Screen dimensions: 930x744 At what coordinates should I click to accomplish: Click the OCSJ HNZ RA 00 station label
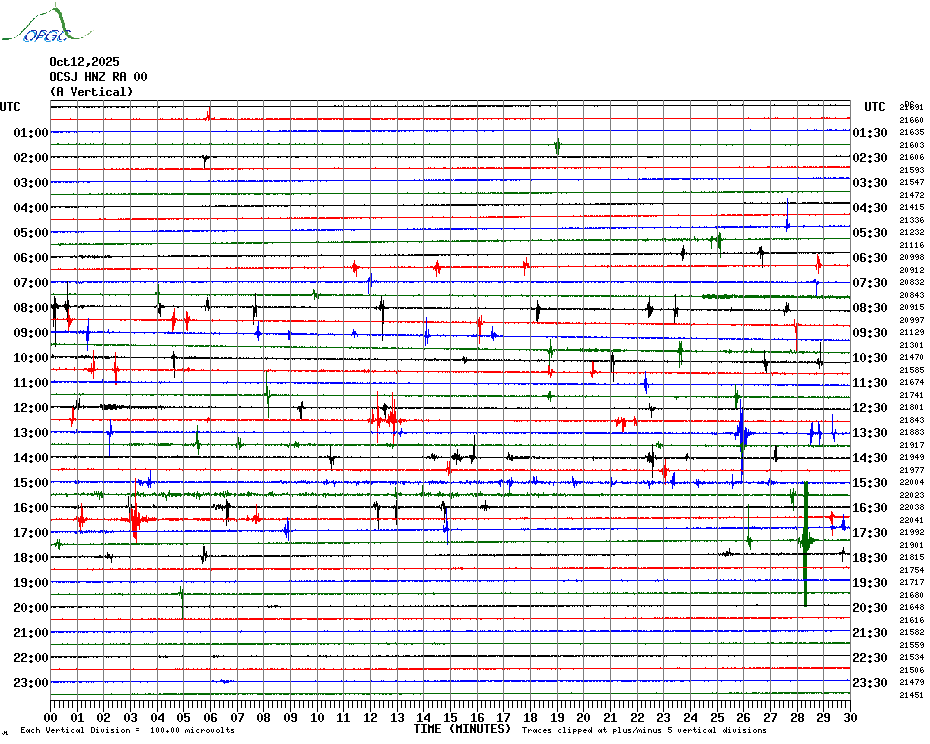tap(98, 77)
